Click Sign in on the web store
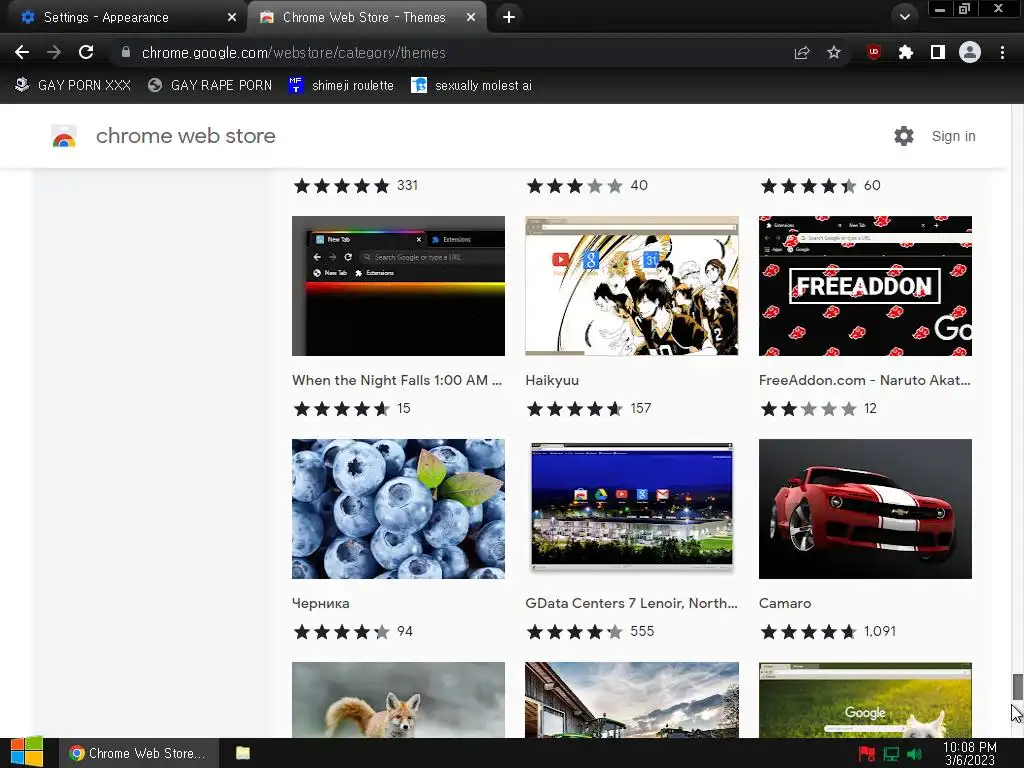 [x=953, y=136]
